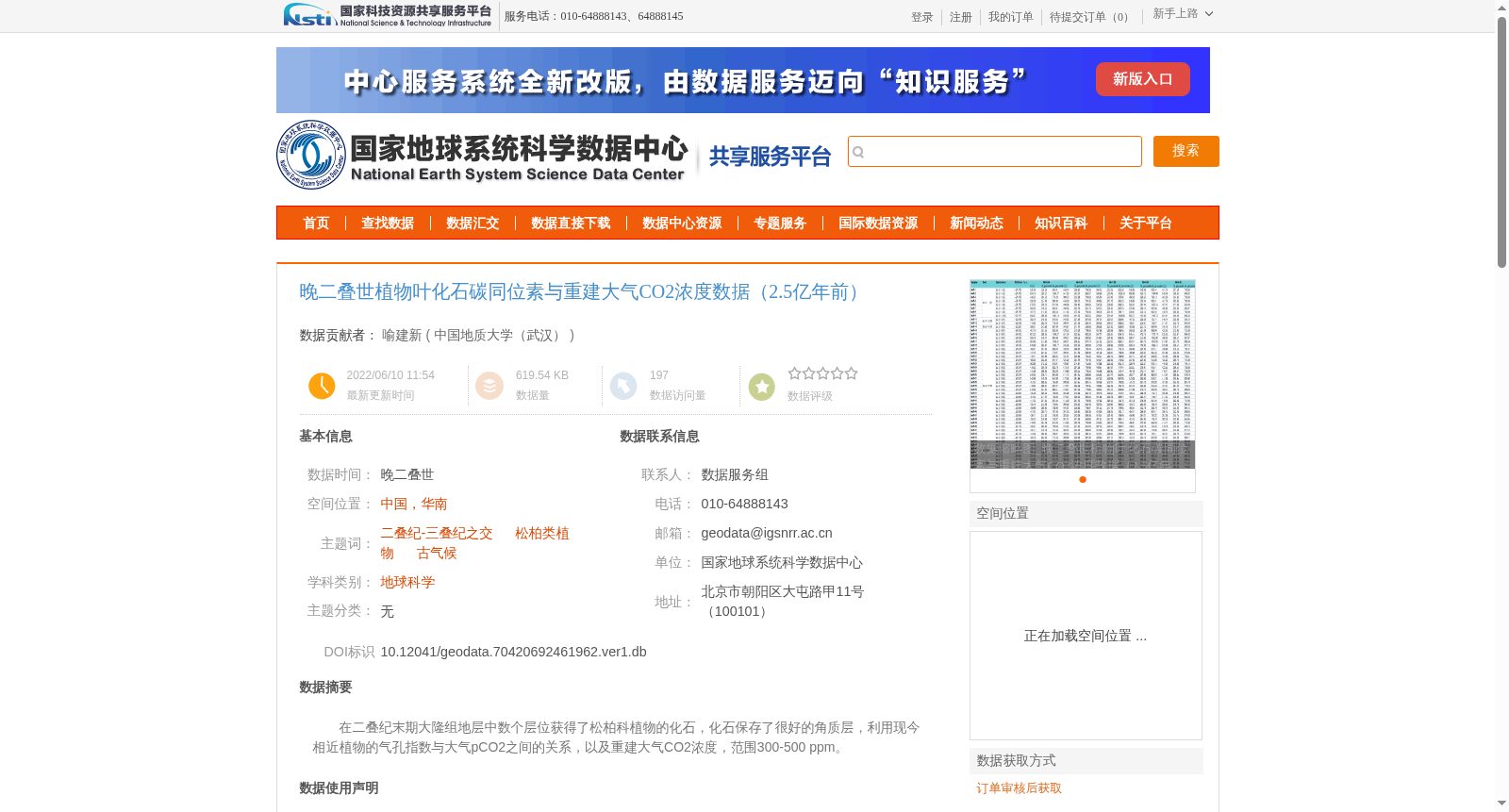Click the 共享服务平台 text

(x=770, y=157)
